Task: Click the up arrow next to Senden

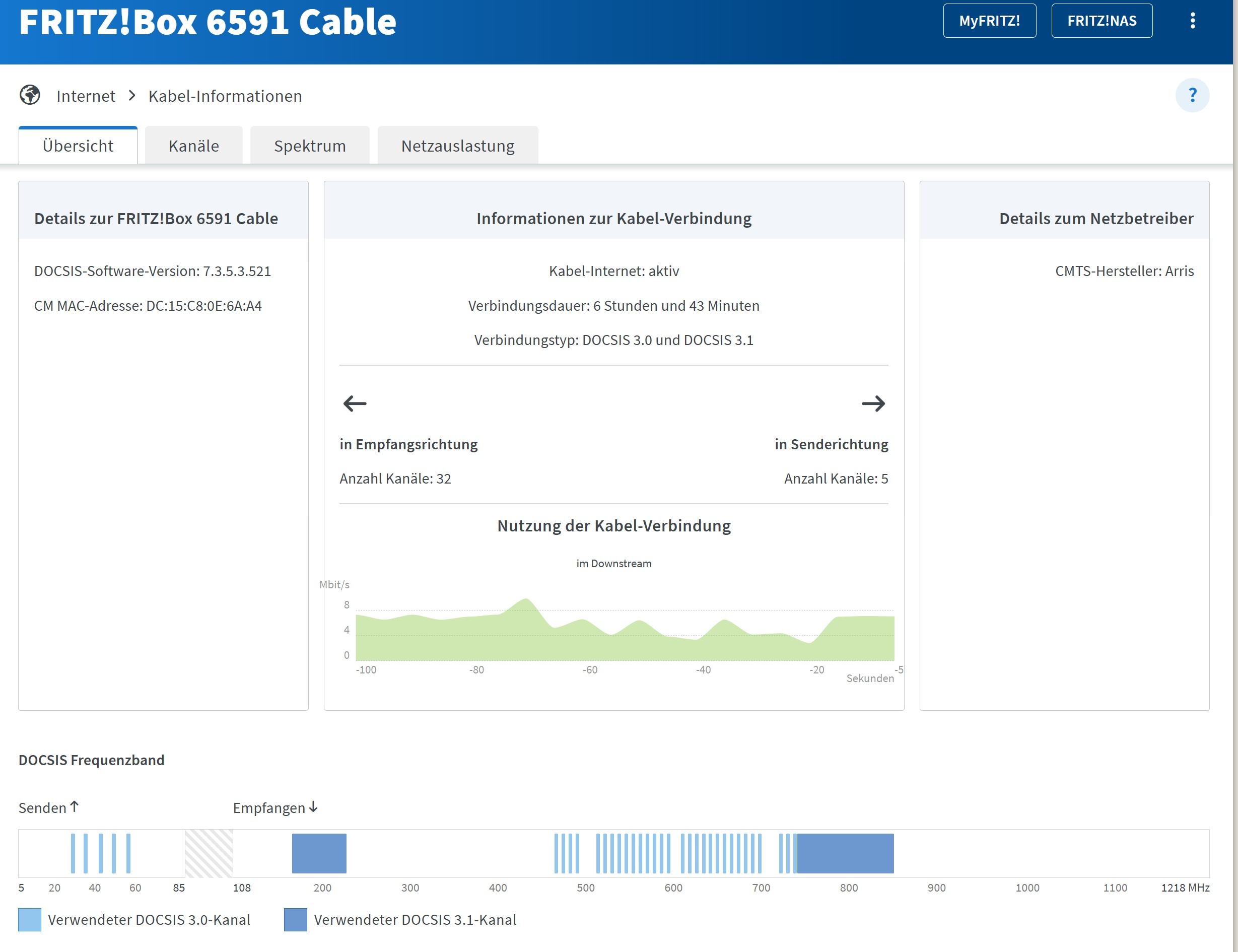Action: (74, 806)
